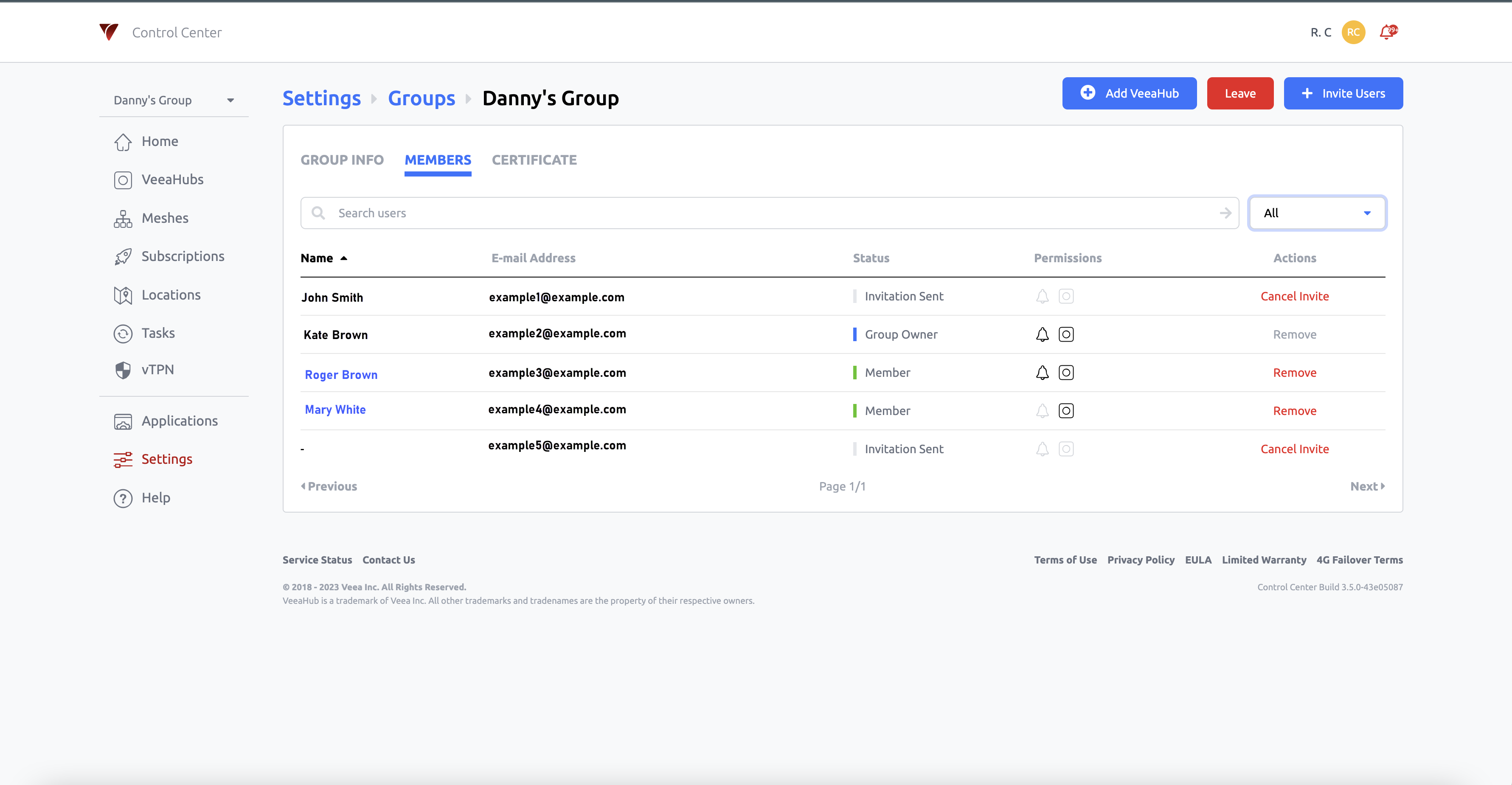Click the Subscriptions rocket icon
This screenshot has height=785, width=1512.
[x=123, y=256]
